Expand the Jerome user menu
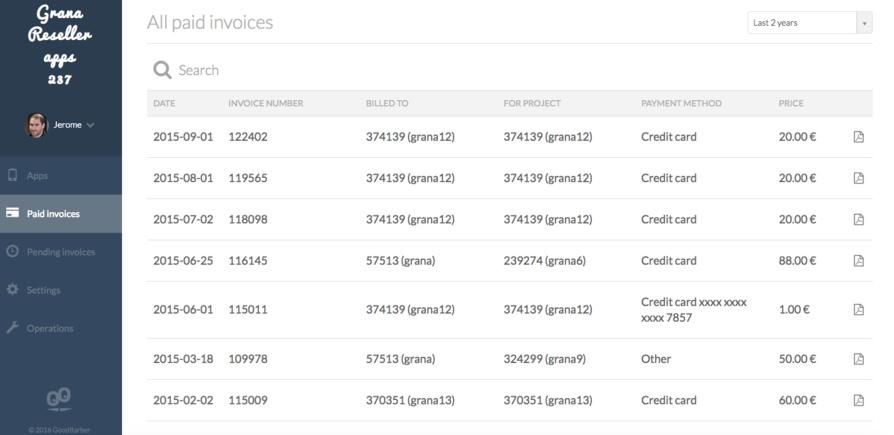Screen dimensions: 894x435 pos(90,125)
